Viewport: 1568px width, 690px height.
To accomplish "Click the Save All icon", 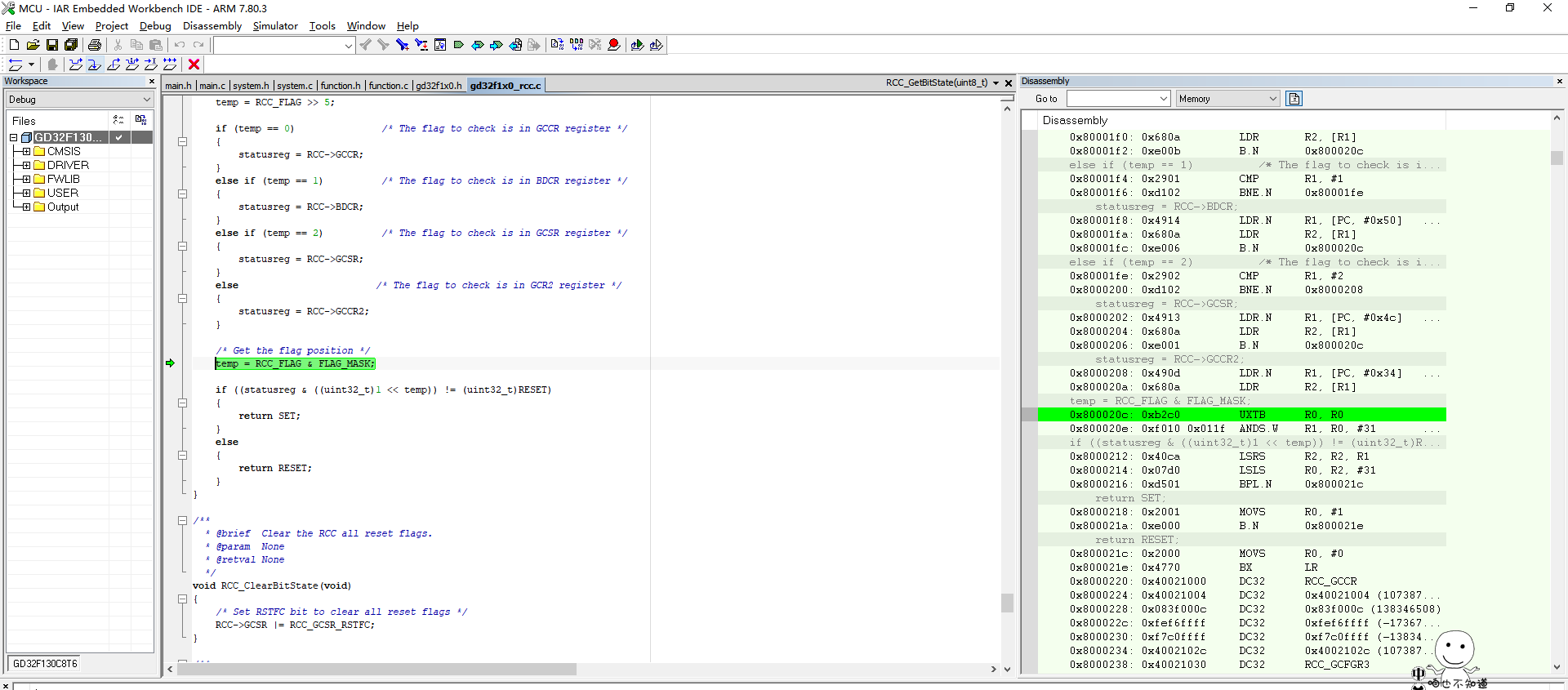I will click(71, 45).
